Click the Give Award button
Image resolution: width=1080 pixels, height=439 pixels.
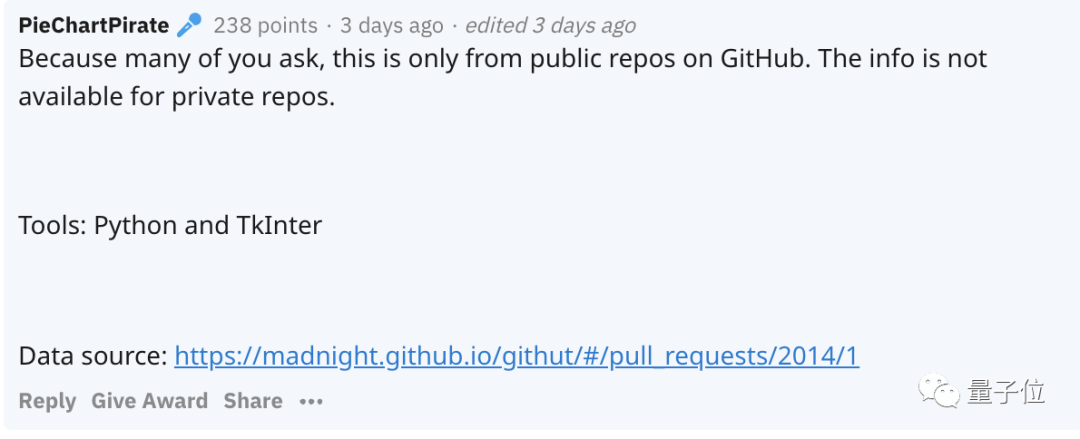click(x=150, y=401)
